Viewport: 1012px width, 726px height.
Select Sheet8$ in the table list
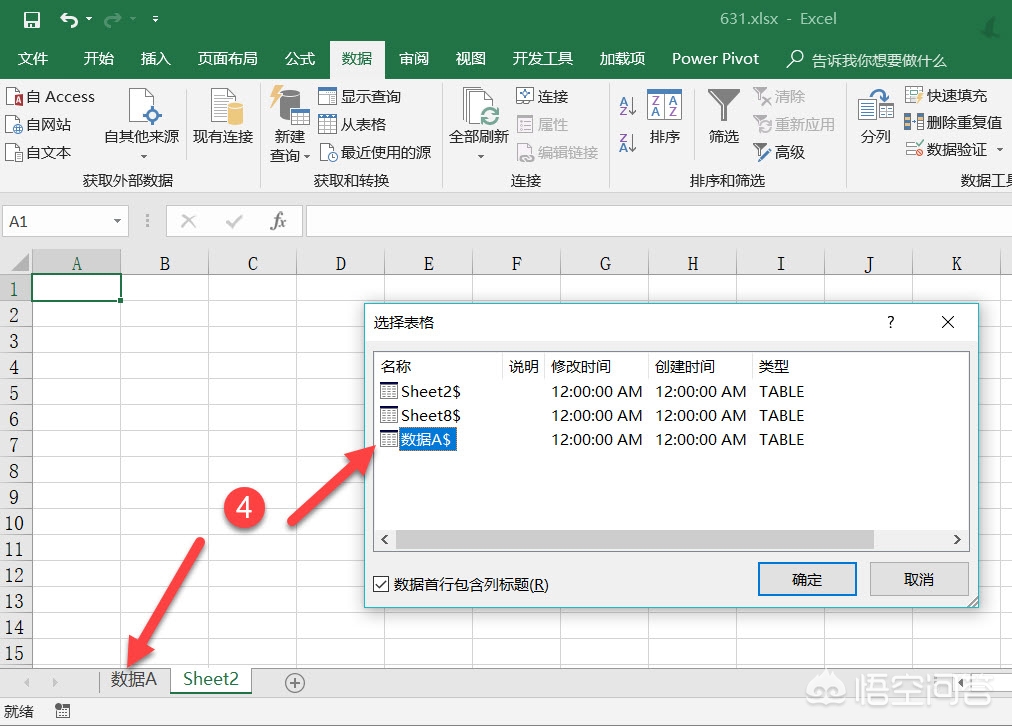(x=430, y=416)
